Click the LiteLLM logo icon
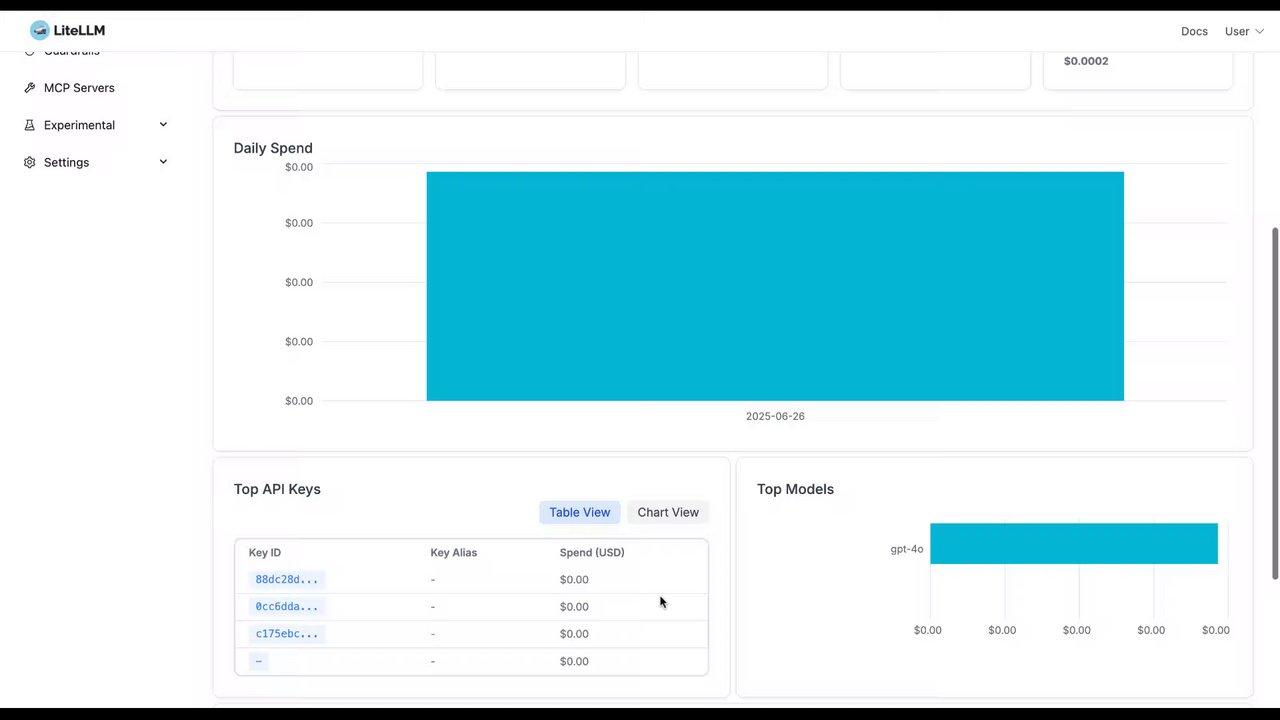1280x720 pixels. (x=39, y=30)
